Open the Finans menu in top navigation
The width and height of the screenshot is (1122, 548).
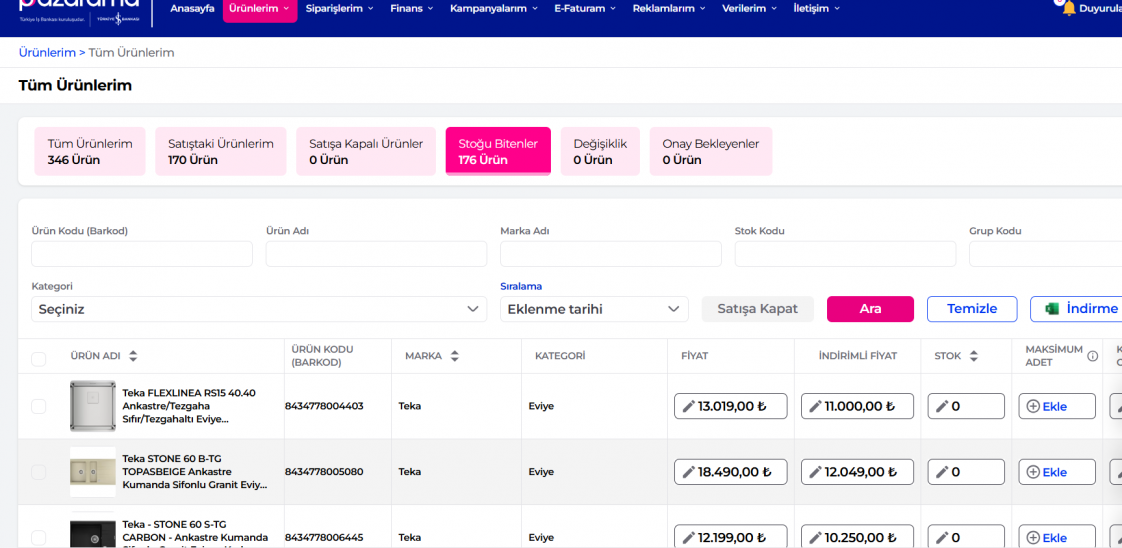click(x=412, y=9)
